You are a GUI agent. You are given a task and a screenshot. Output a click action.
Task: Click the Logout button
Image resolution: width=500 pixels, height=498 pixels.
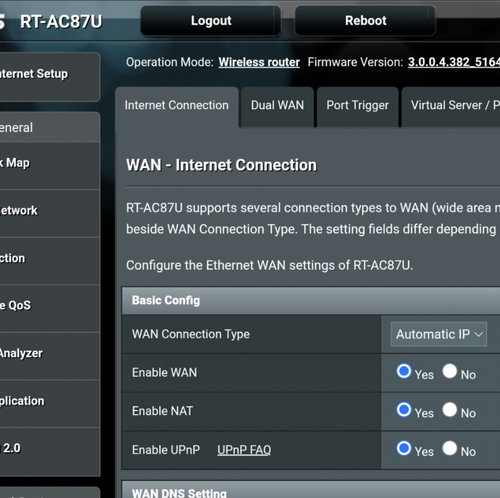point(211,21)
